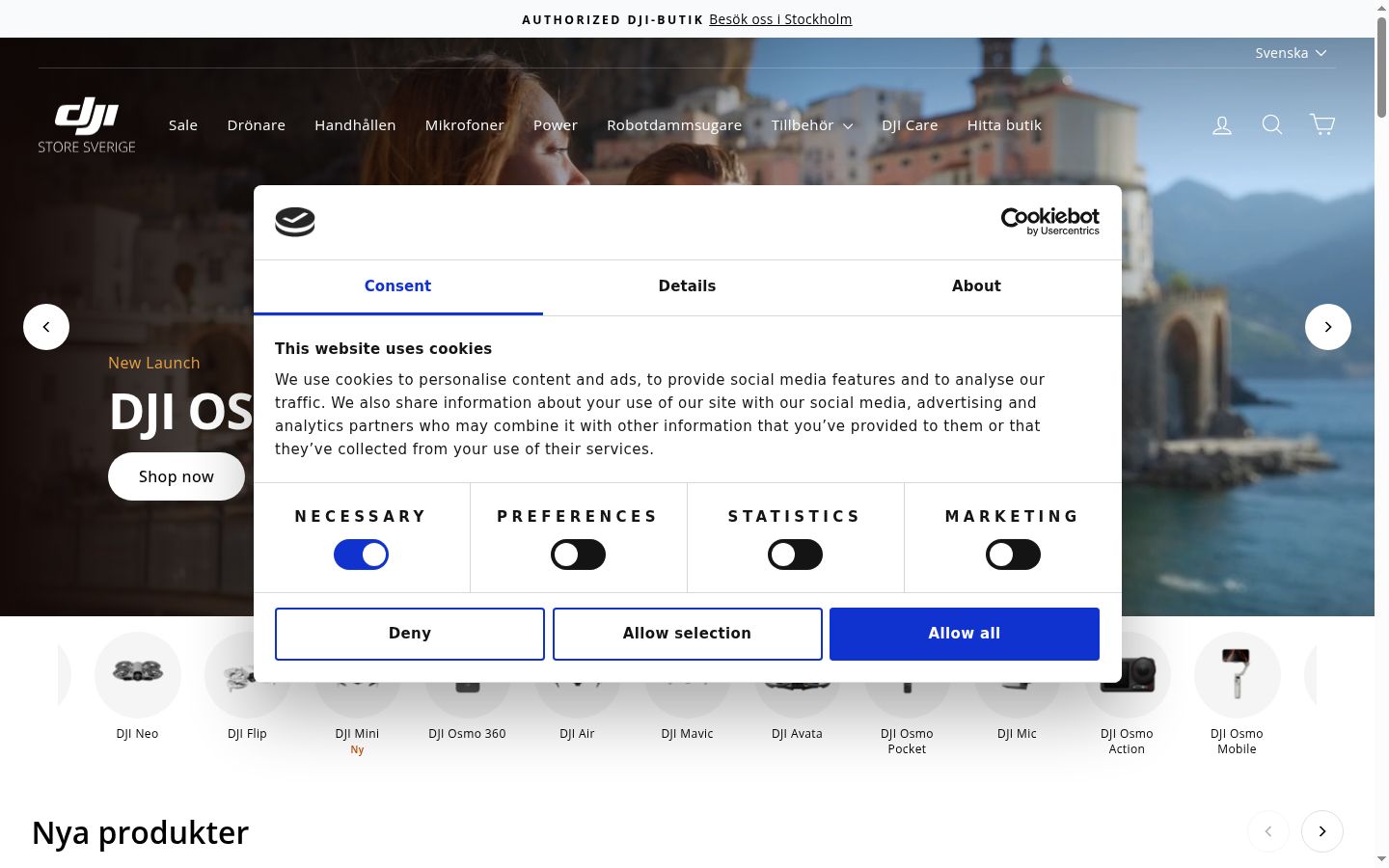Switch to the Details tab
Image resolution: width=1389 pixels, height=868 pixels.
pos(688,286)
